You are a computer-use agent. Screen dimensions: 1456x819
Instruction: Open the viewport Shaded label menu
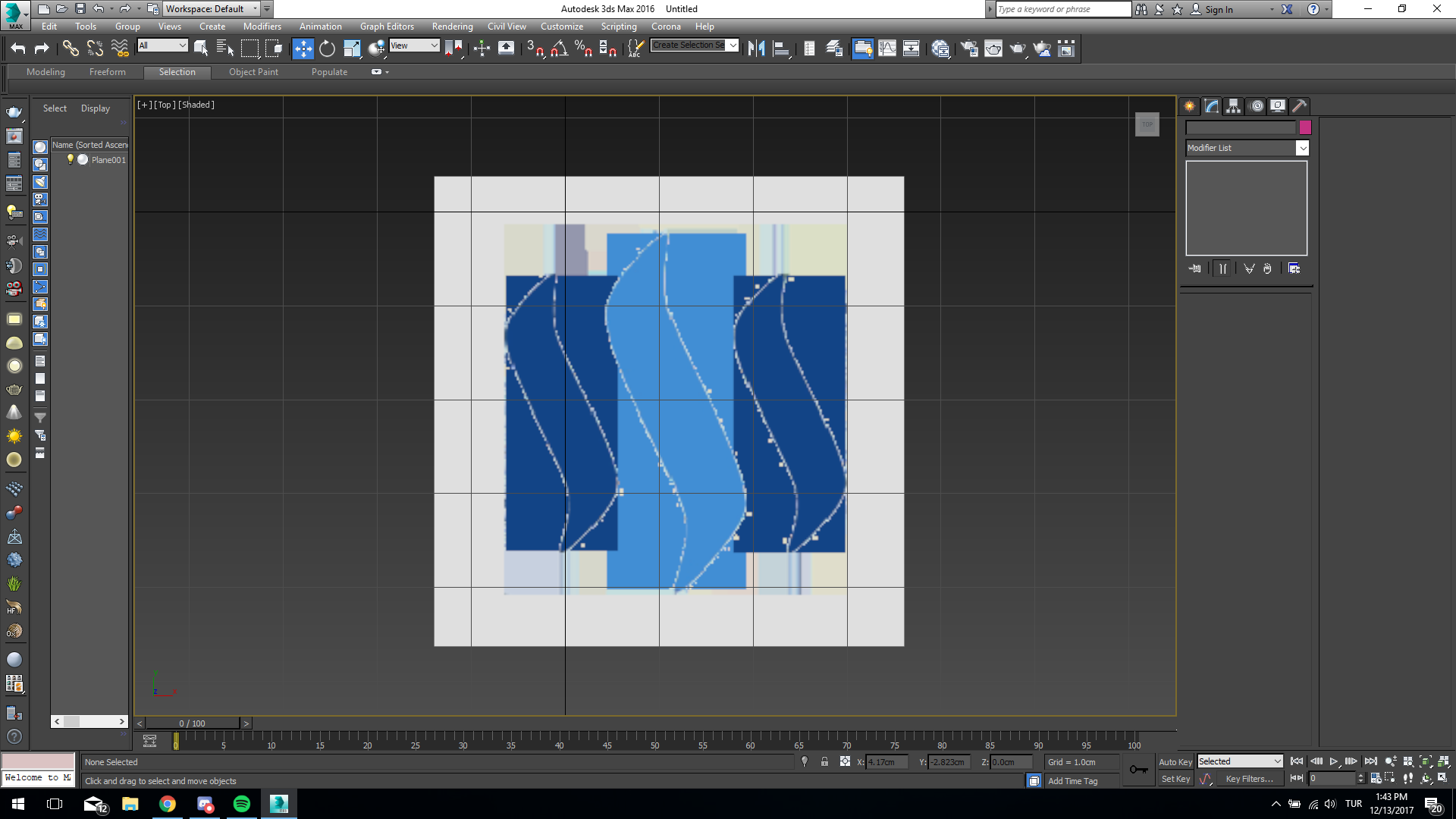coord(196,105)
